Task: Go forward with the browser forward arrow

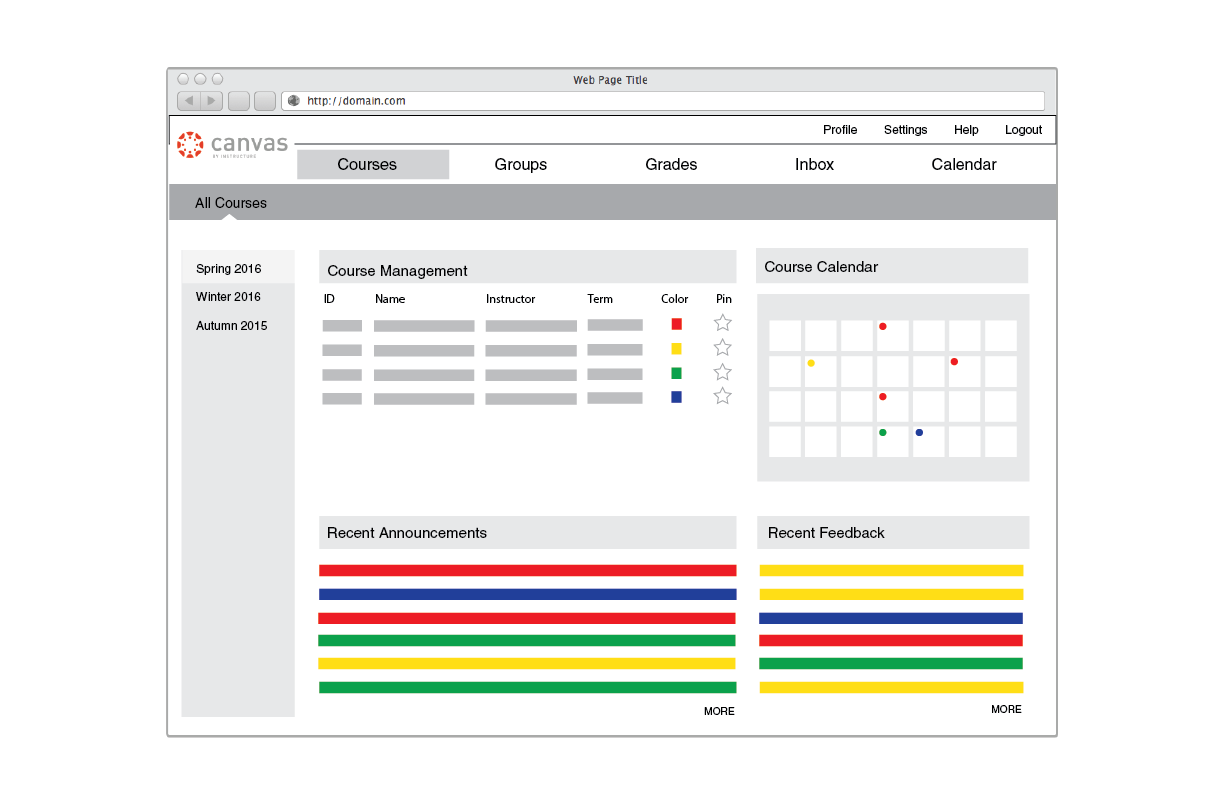Action: [x=211, y=101]
